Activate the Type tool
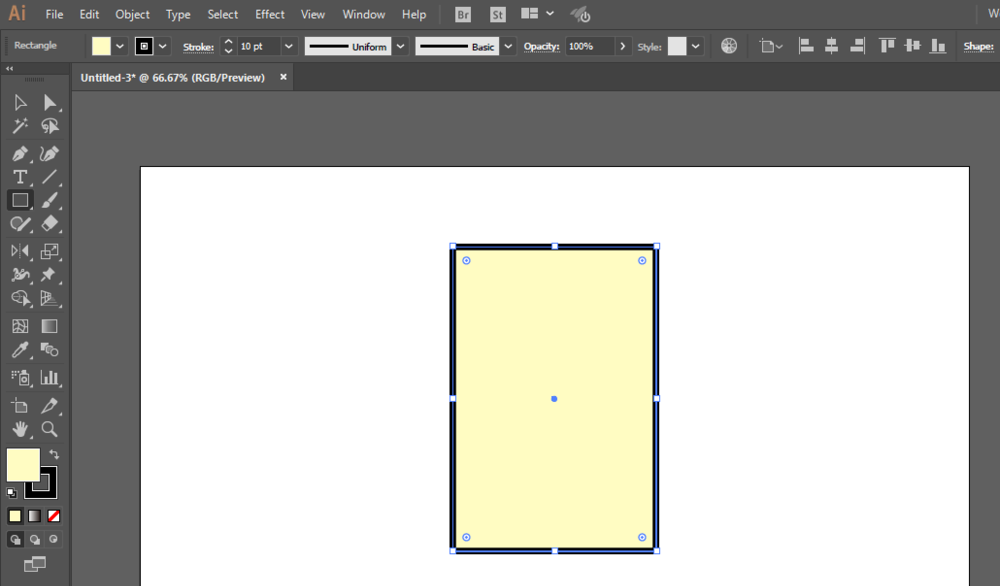This screenshot has height=586, width=1000. coord(20,177)
